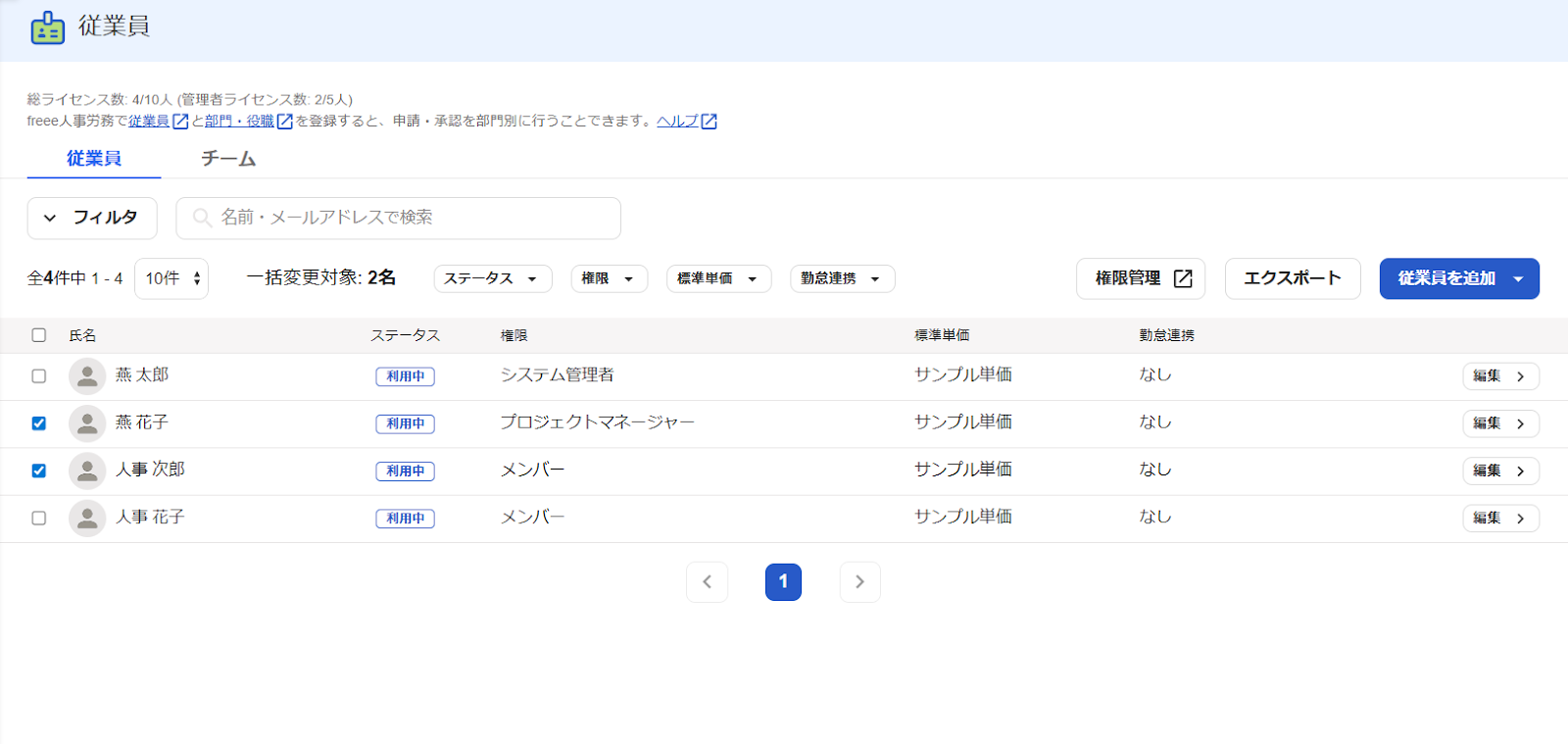
Task: Uncheck the box for 燕 花子
Action: click(x=39, y=423)
